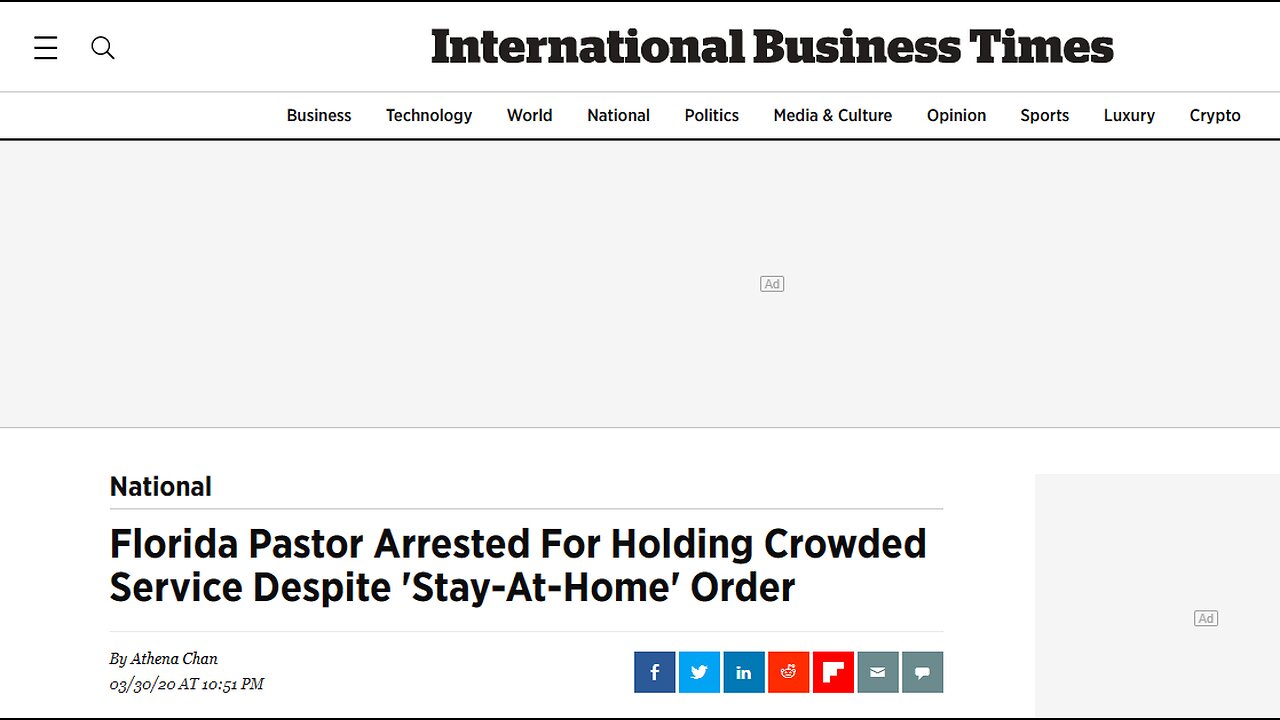Visit the Luxury section
Screen dimensions: 1280x720
1129,115
